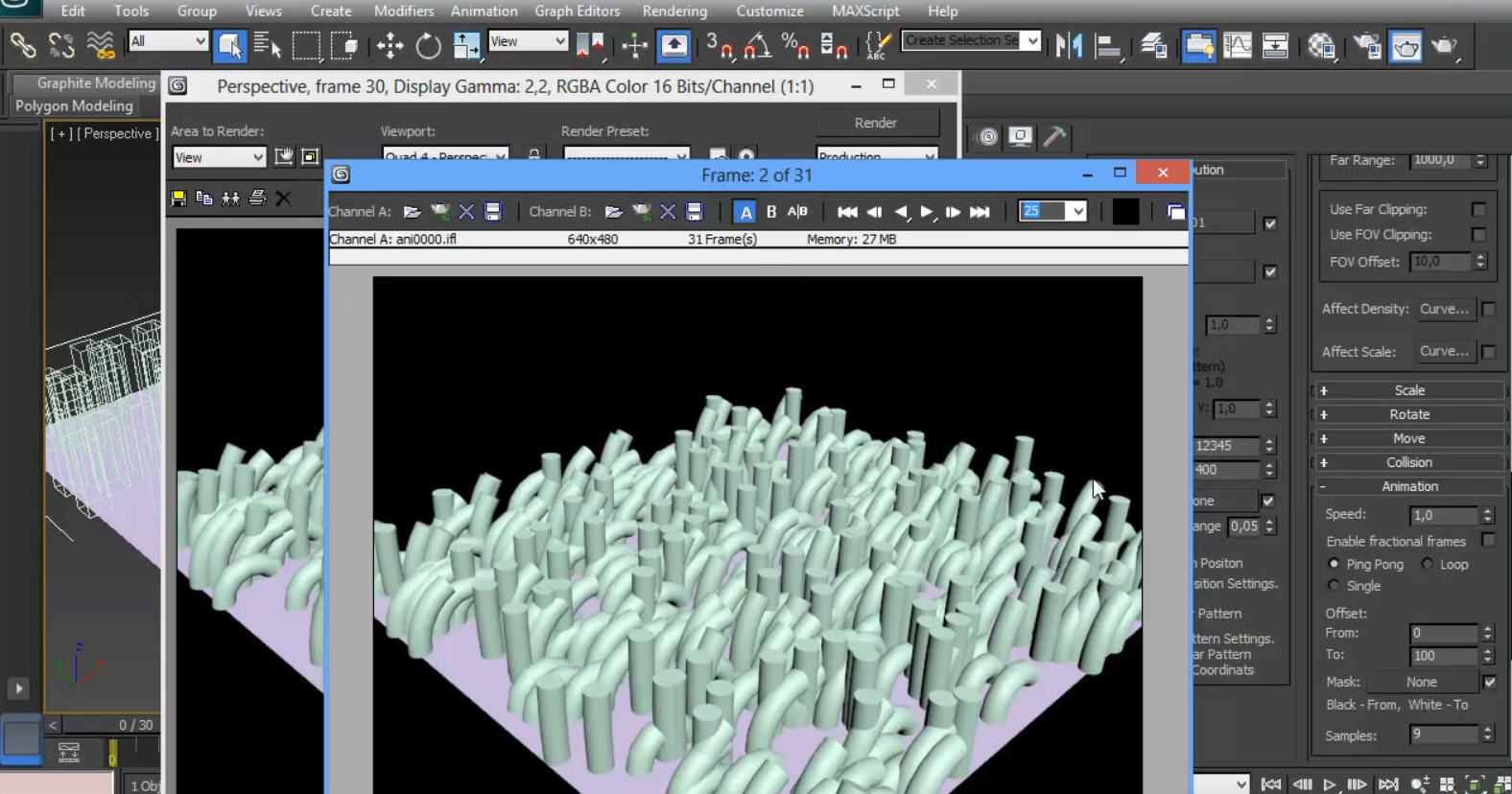Open the reference coordinate View dropdown

[528, 41]
